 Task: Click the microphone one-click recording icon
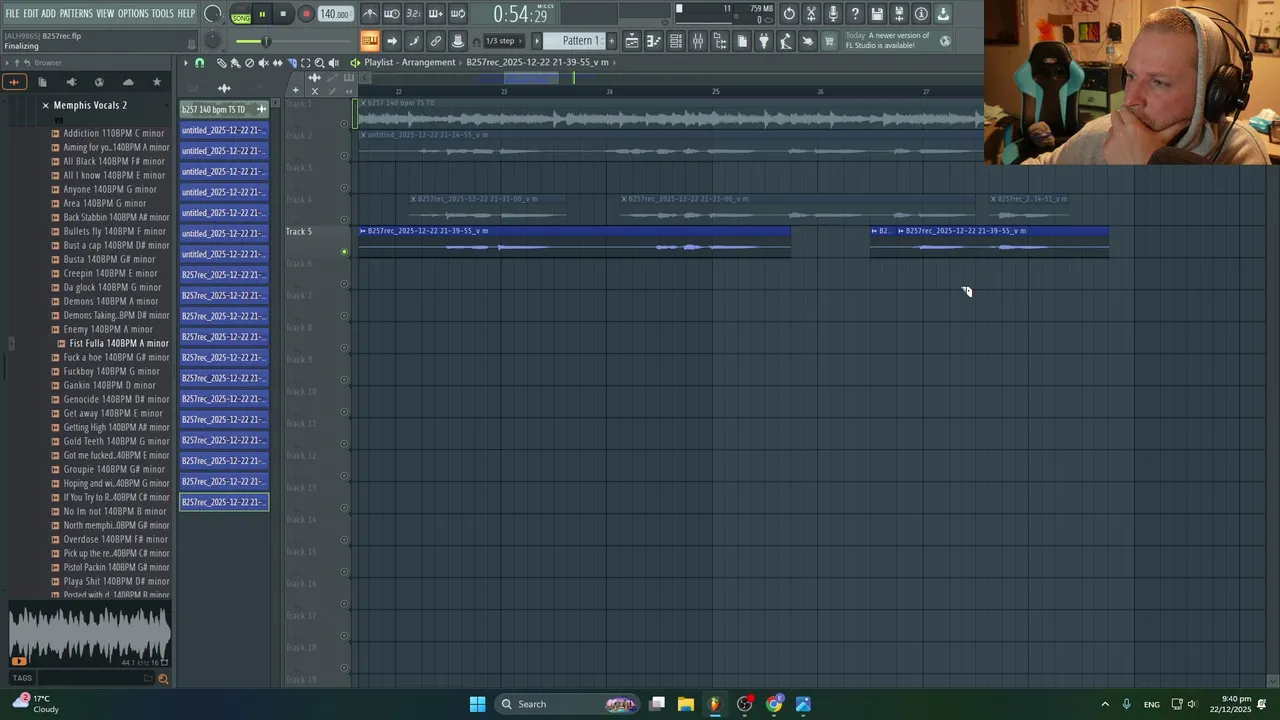(x=833, y=14)
